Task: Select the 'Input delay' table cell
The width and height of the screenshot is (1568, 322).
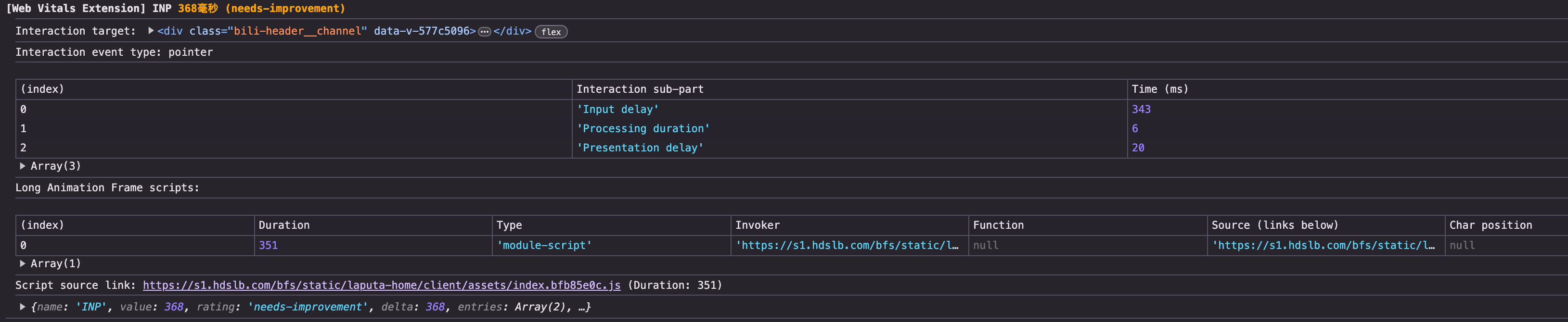Action: pyautogui.click(x=617, y=110)
